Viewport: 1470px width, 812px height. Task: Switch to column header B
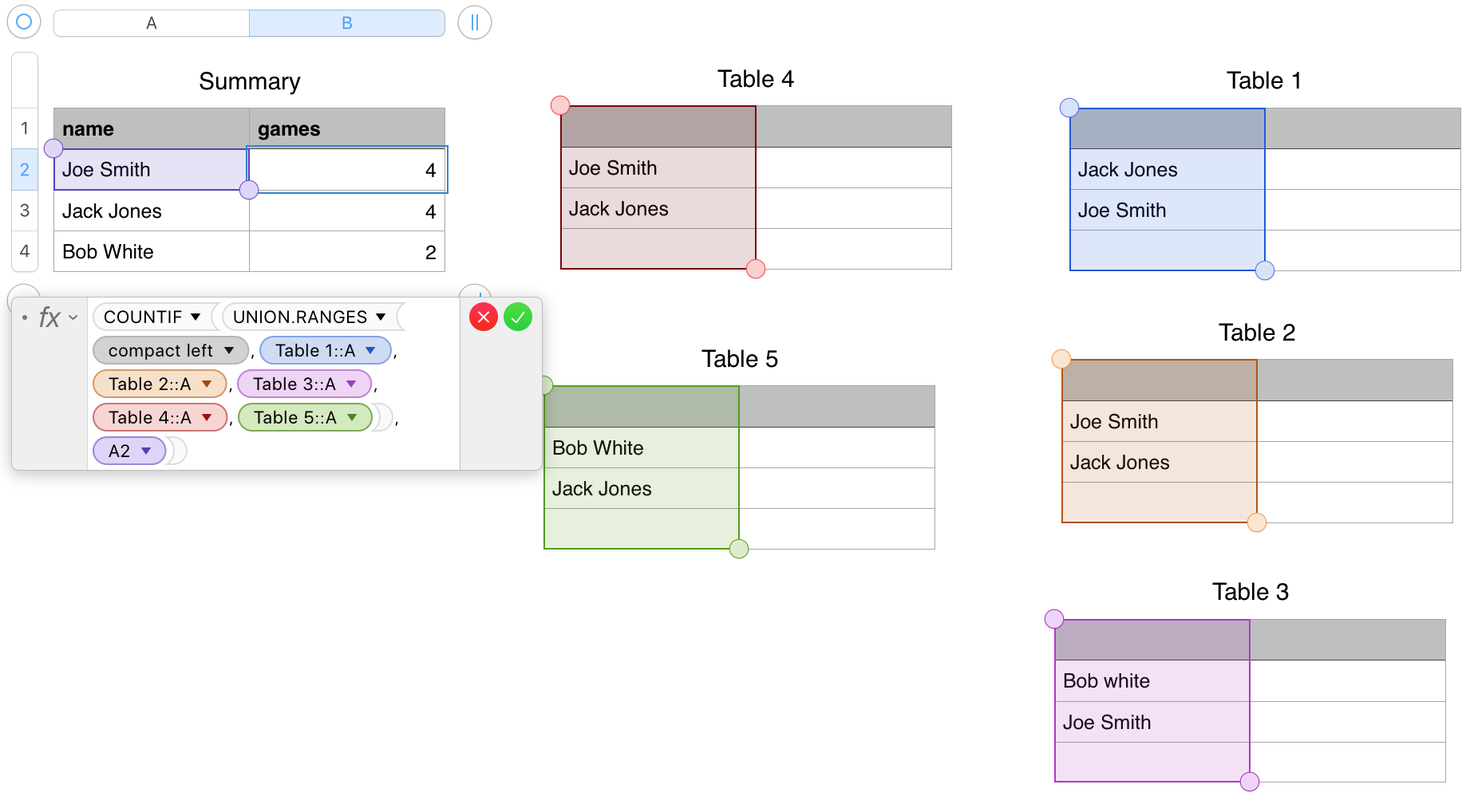tap(346, 22)
